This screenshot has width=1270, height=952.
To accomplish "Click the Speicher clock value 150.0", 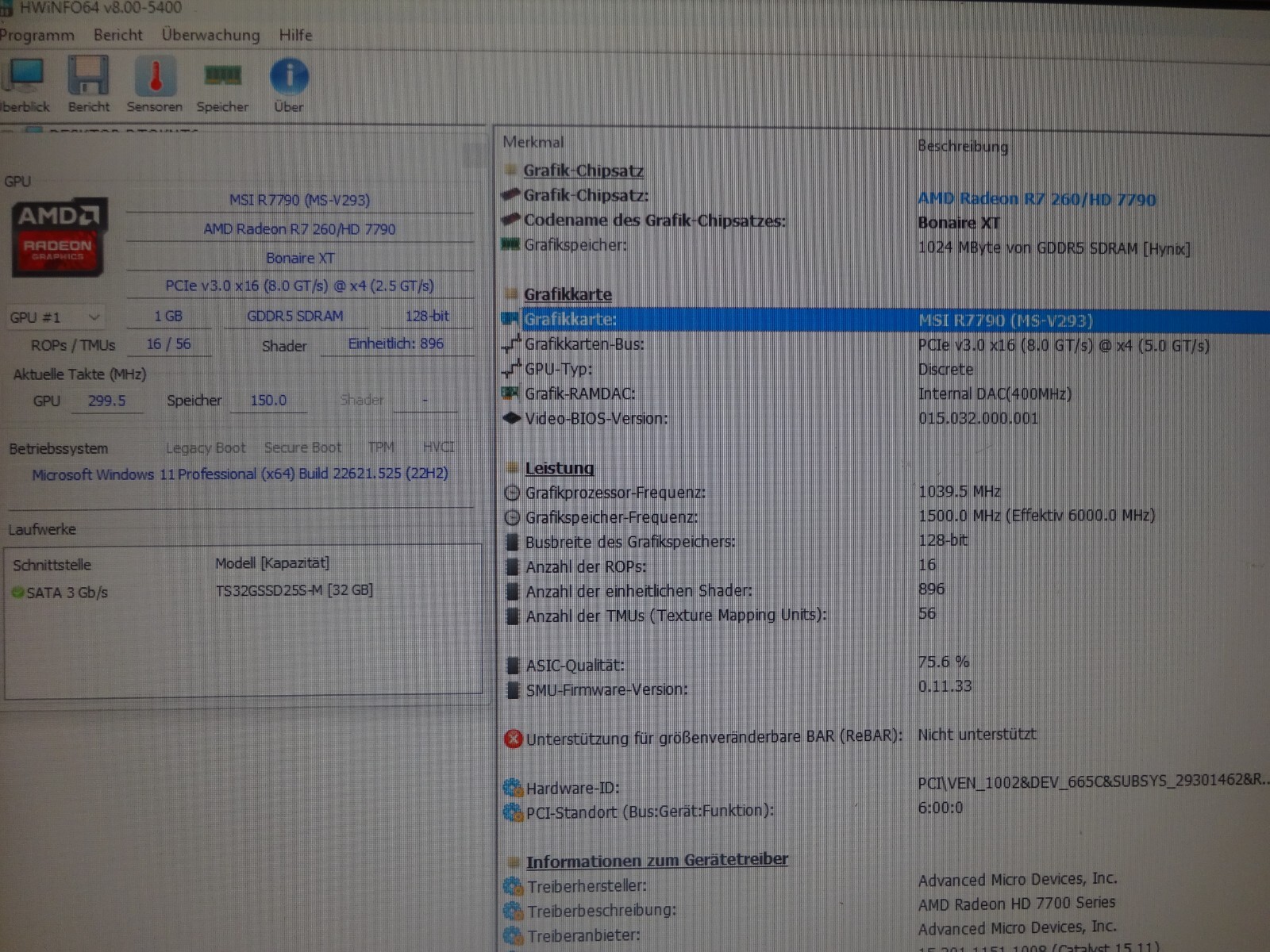I will point(268,401).
